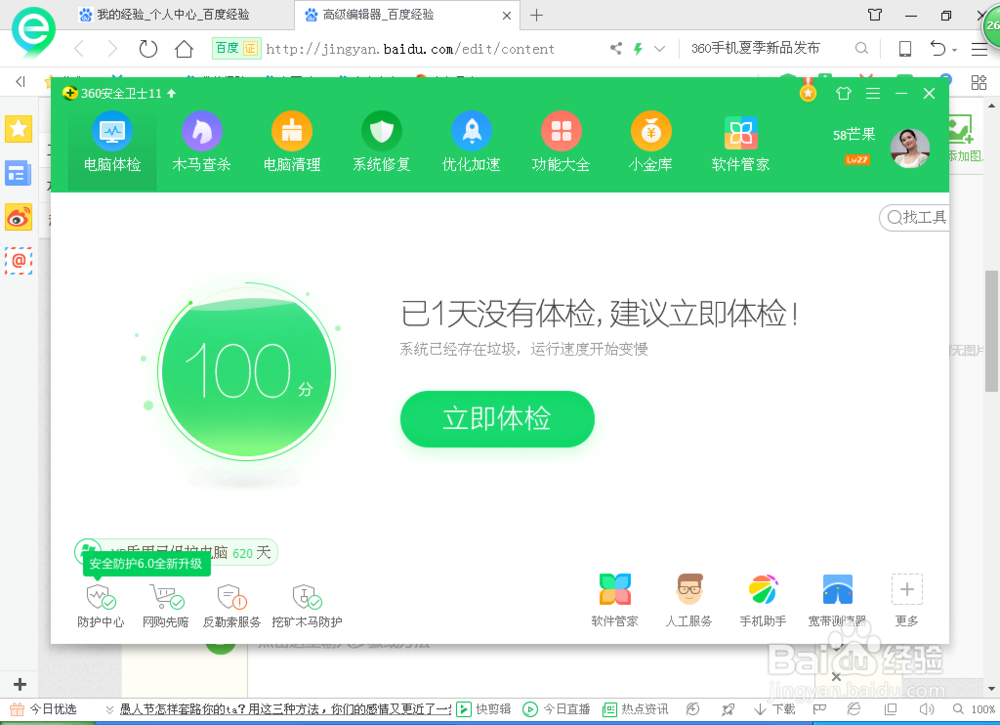Click the browser refresh button

coord(147,48)
